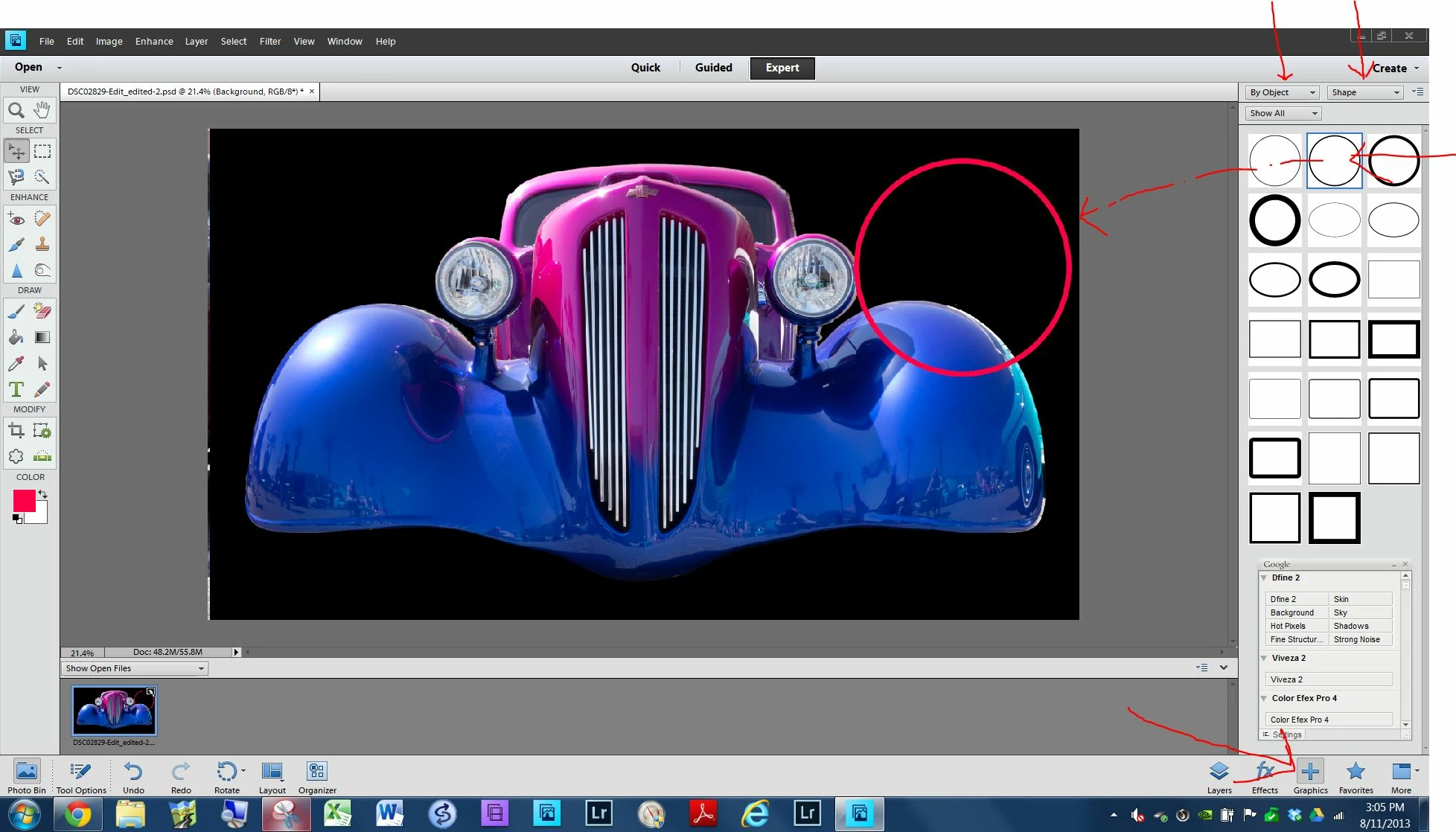
Task: Select the Red Eye Removal tool
Action: (16, 219)
